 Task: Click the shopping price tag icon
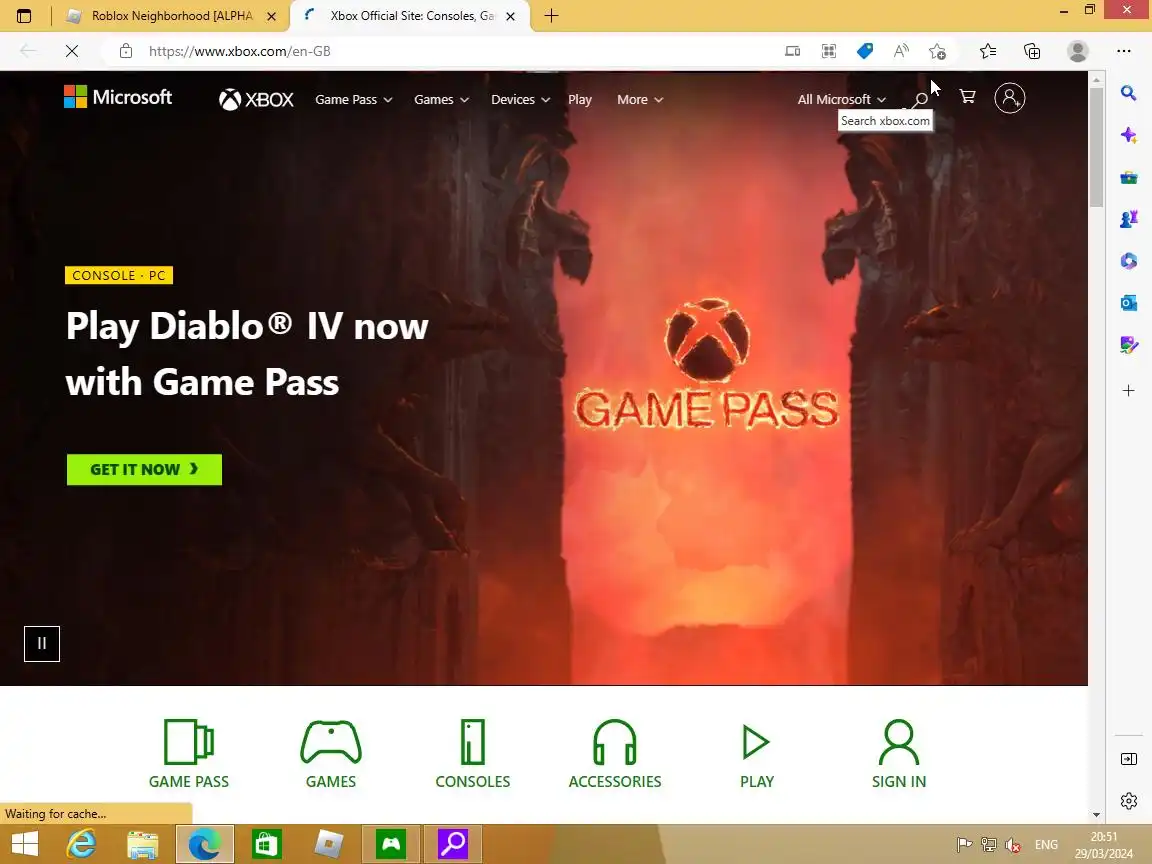pyautogui.click(x=865, y=51)
